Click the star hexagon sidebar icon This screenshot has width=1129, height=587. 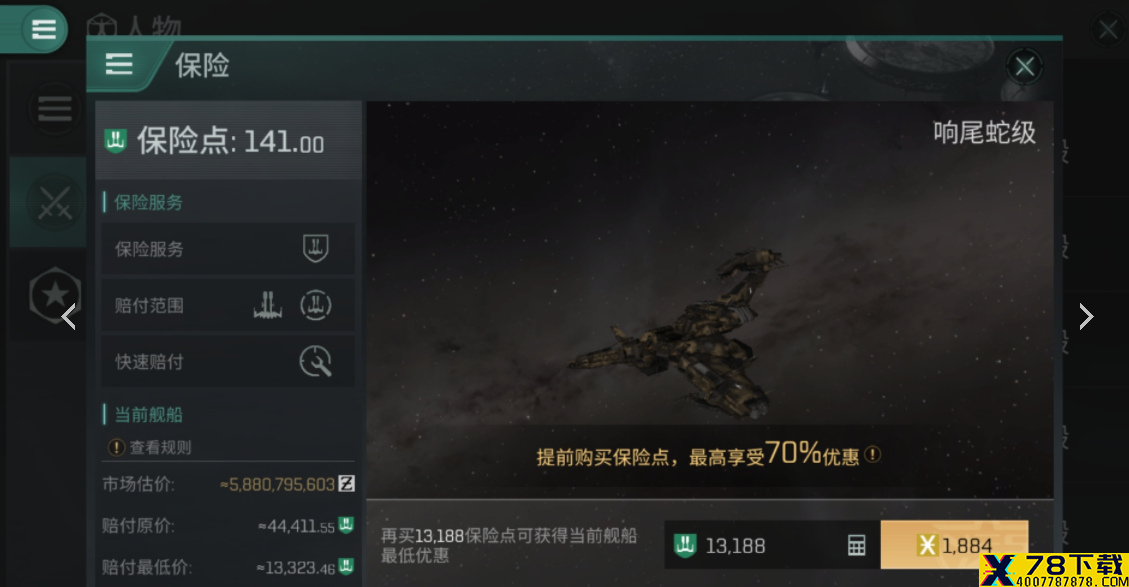tap(55, 294)
